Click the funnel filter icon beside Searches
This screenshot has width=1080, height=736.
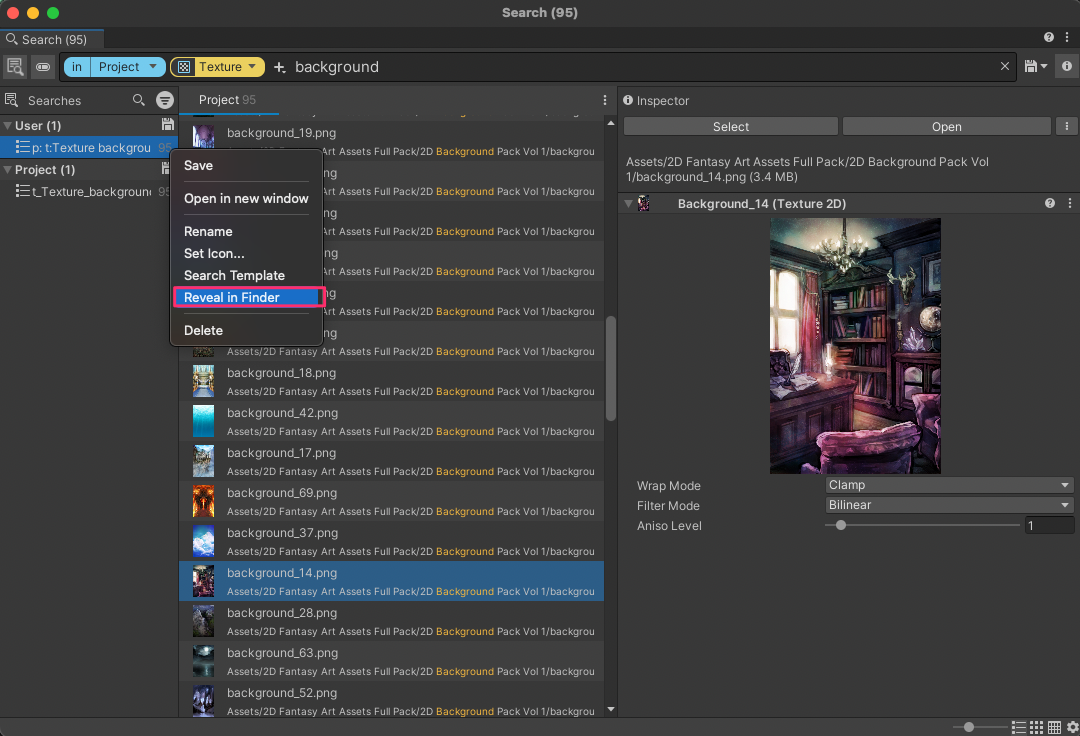coord(164,100)
